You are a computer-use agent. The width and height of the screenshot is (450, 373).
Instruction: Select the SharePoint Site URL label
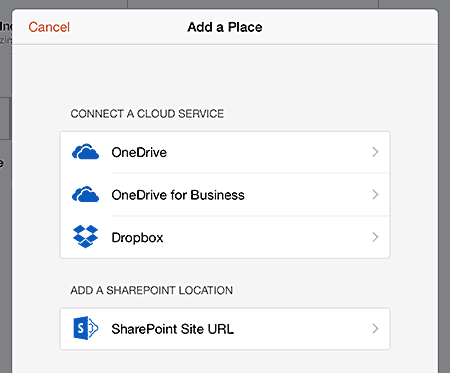[x=172, y=329]
